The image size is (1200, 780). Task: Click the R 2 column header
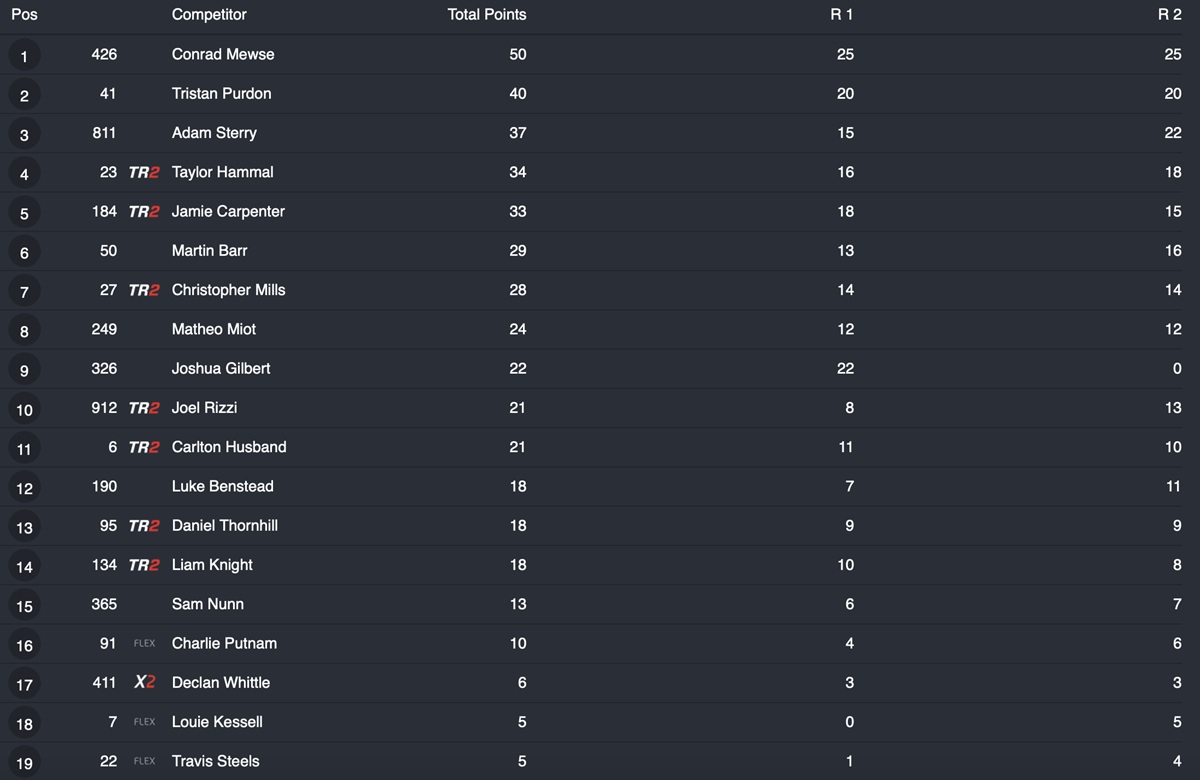pos(1169,15)
